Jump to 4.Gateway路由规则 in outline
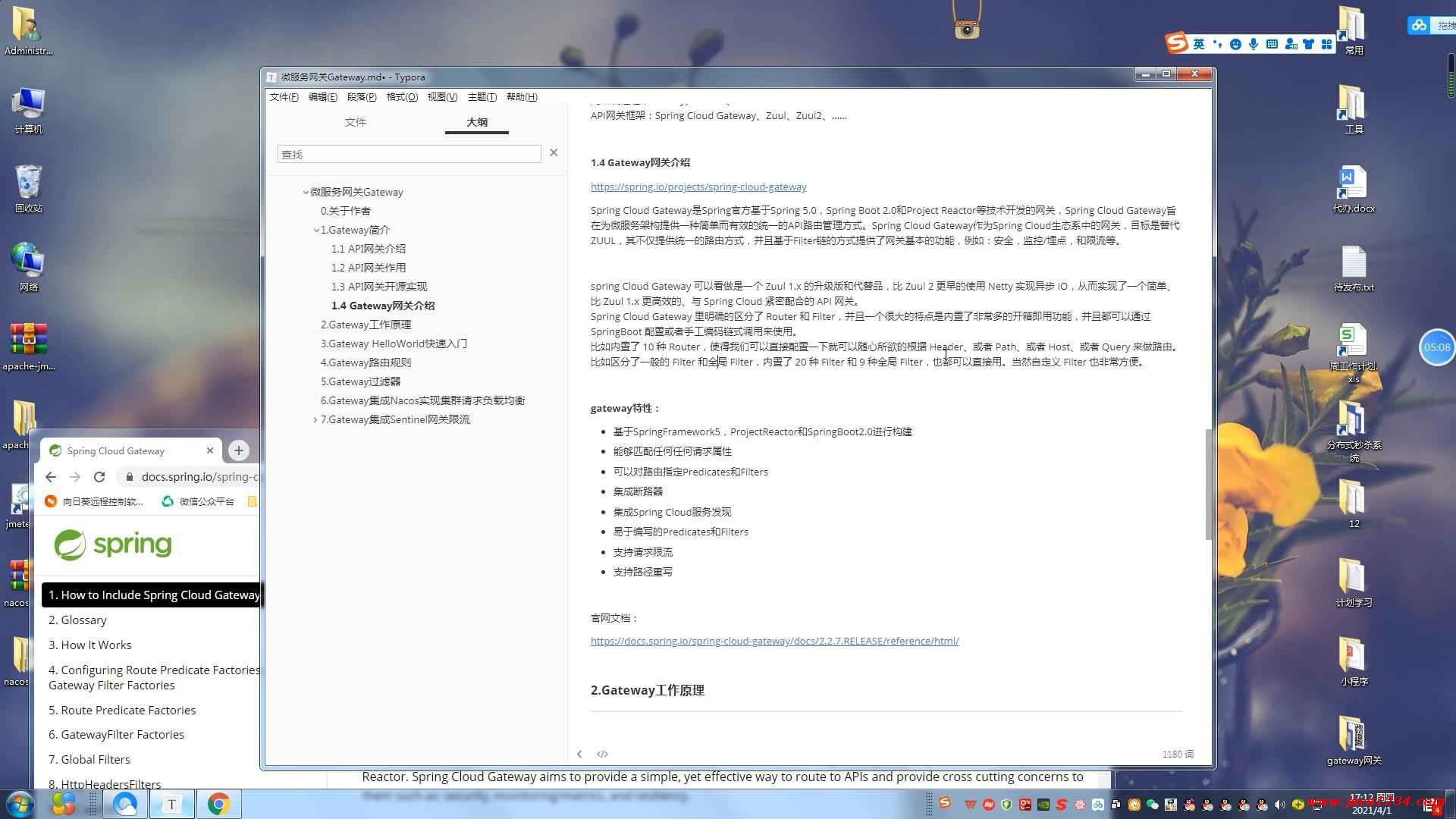This screenshot has width=1456, height=819. 366,362
